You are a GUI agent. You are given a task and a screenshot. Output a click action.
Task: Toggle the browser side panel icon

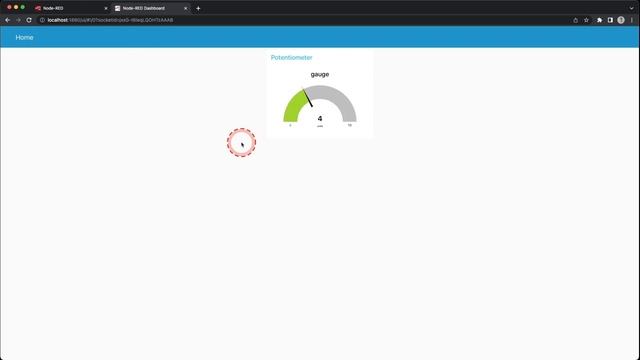click(610, 20)
